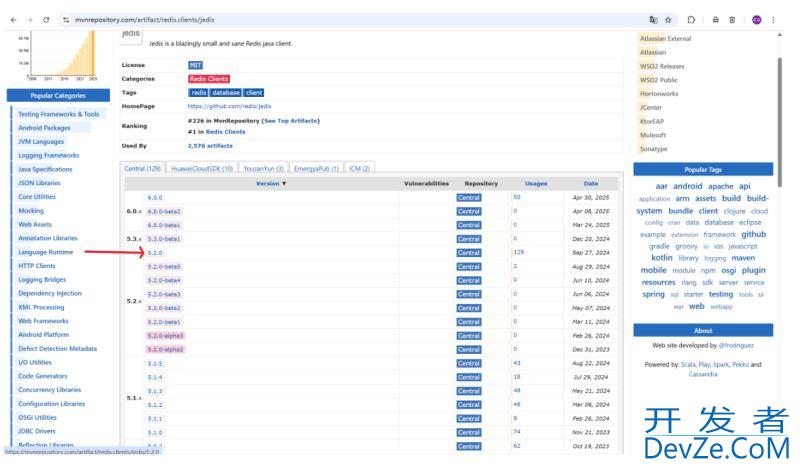800x470 pixels.
Task: Open the browser profile avatar
Action: pos(757,20)
